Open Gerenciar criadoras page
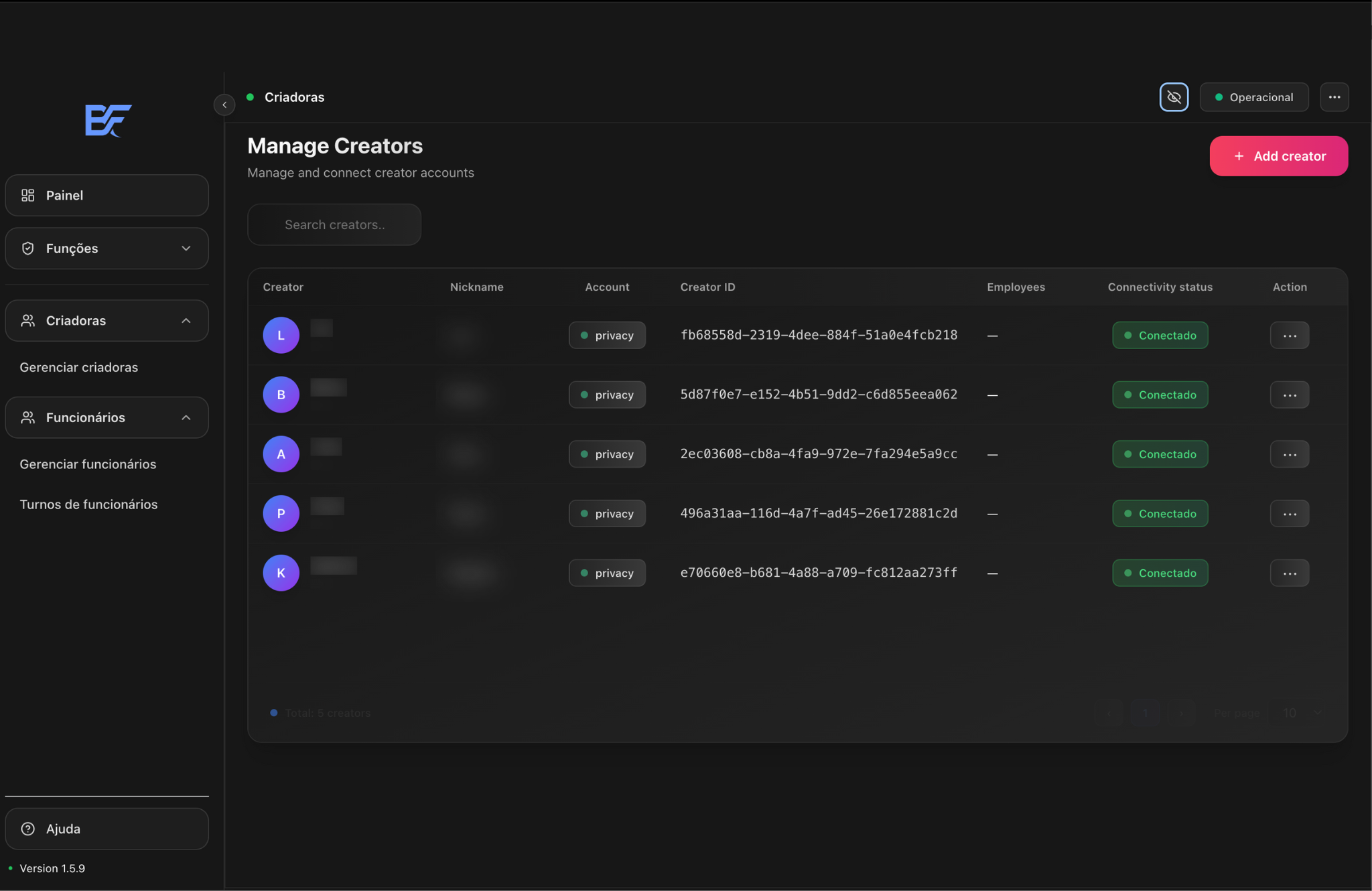The image size is (1372, 891). 79,367
